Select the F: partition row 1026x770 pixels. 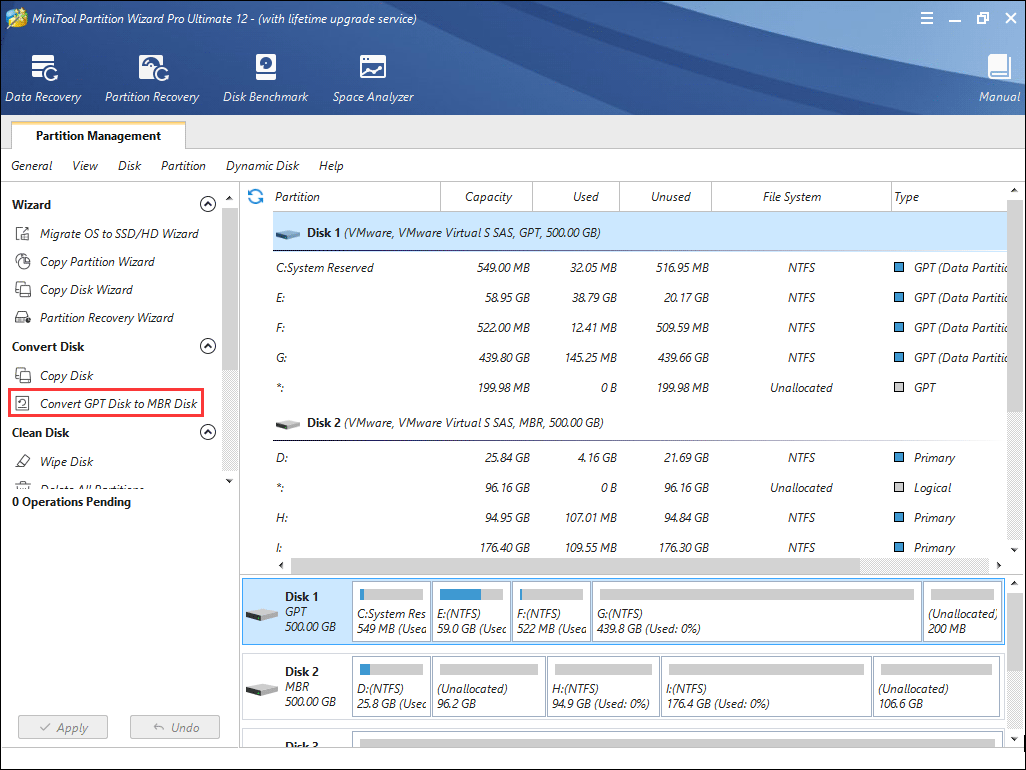640,328
